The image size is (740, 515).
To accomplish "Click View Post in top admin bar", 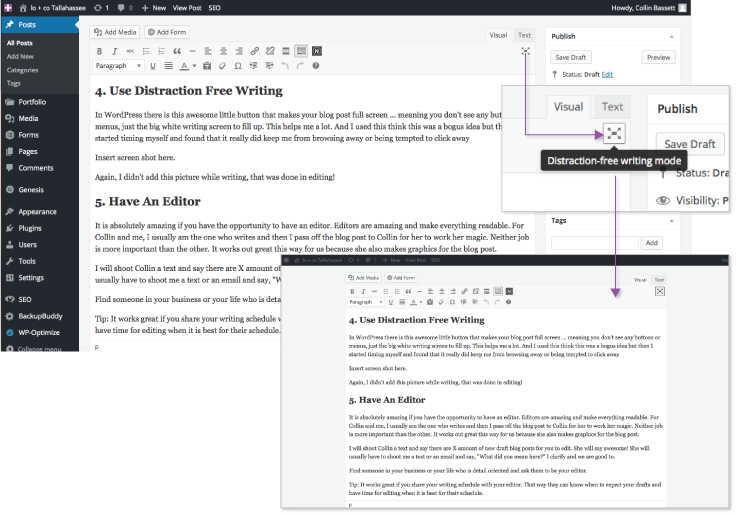I will pyautogui.click(x=187, y=8).
